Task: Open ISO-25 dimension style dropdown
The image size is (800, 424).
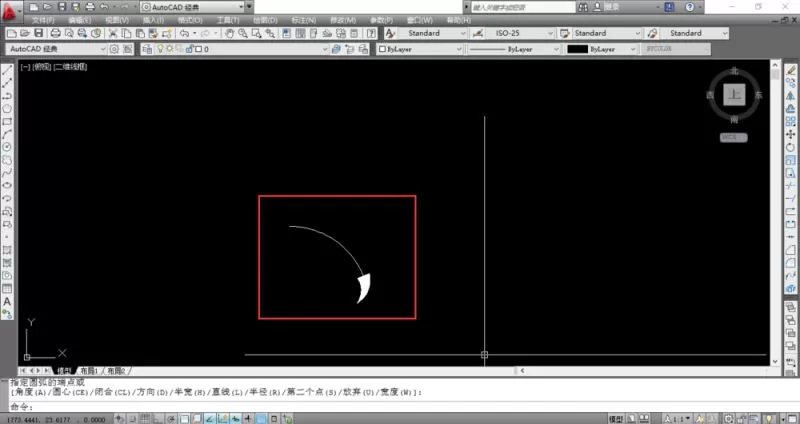Action: [519, 33]
